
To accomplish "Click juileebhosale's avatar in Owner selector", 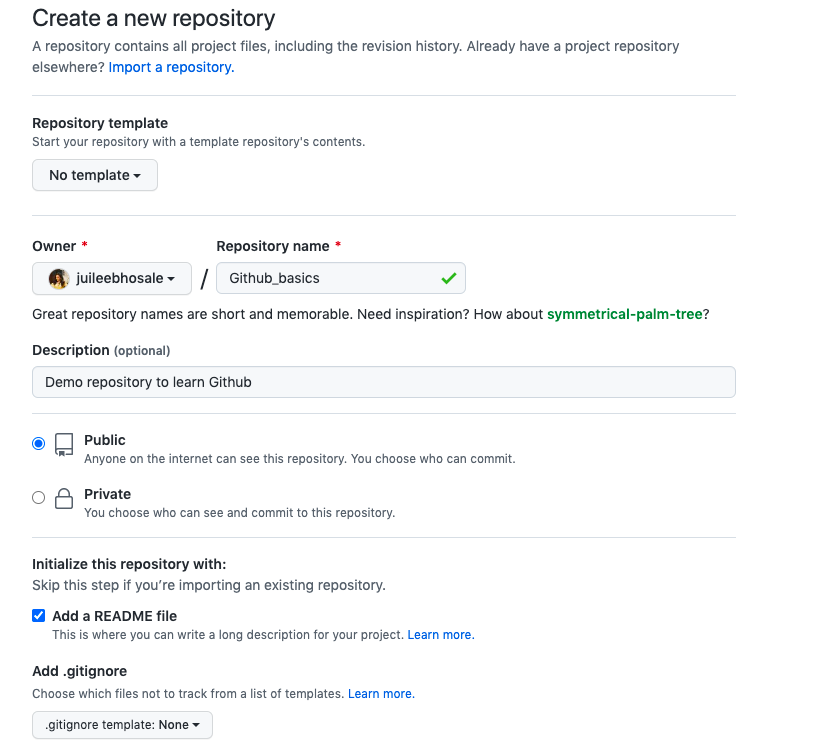I will point(58,278).
